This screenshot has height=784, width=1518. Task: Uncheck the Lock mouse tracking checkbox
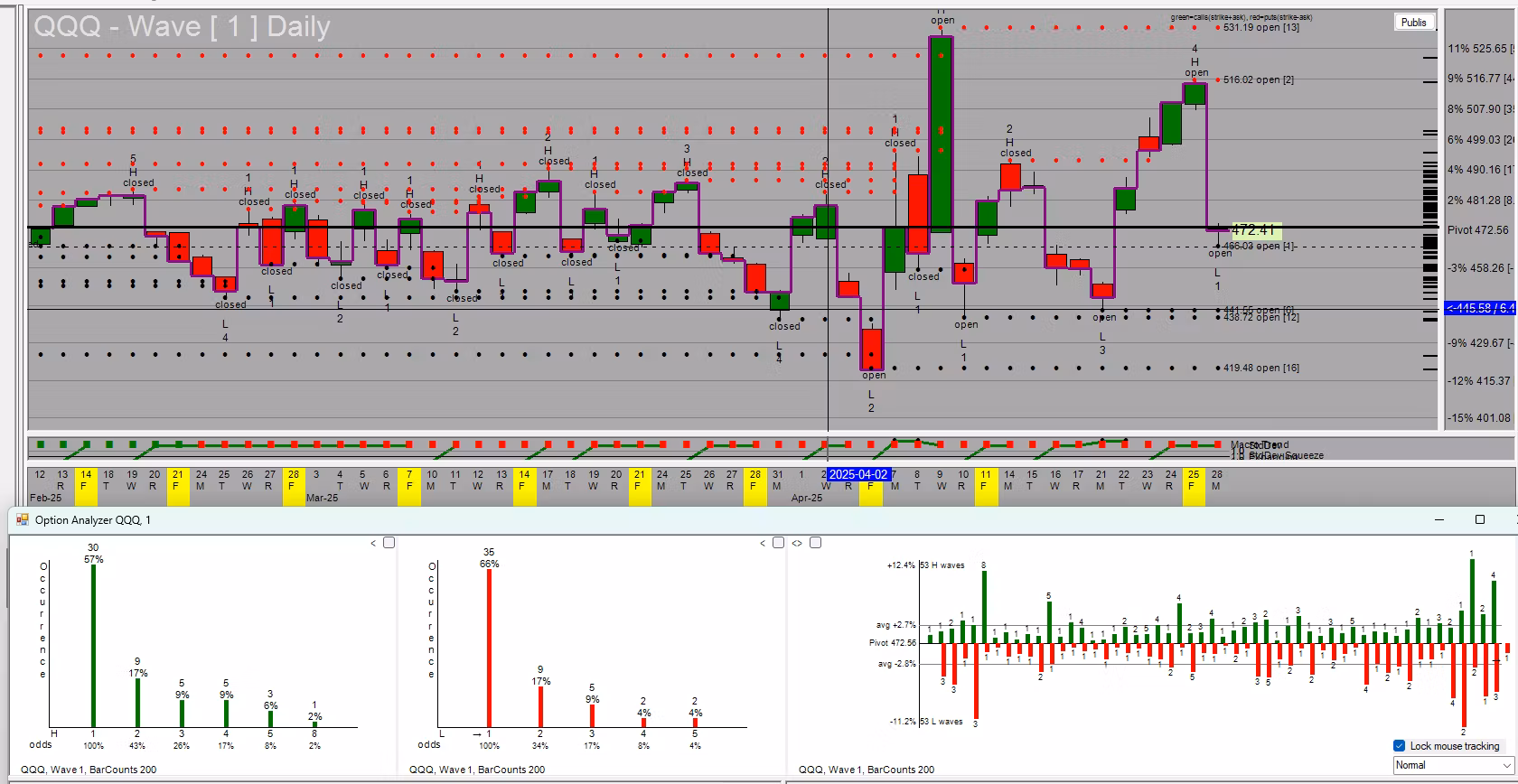point(1400,746)
